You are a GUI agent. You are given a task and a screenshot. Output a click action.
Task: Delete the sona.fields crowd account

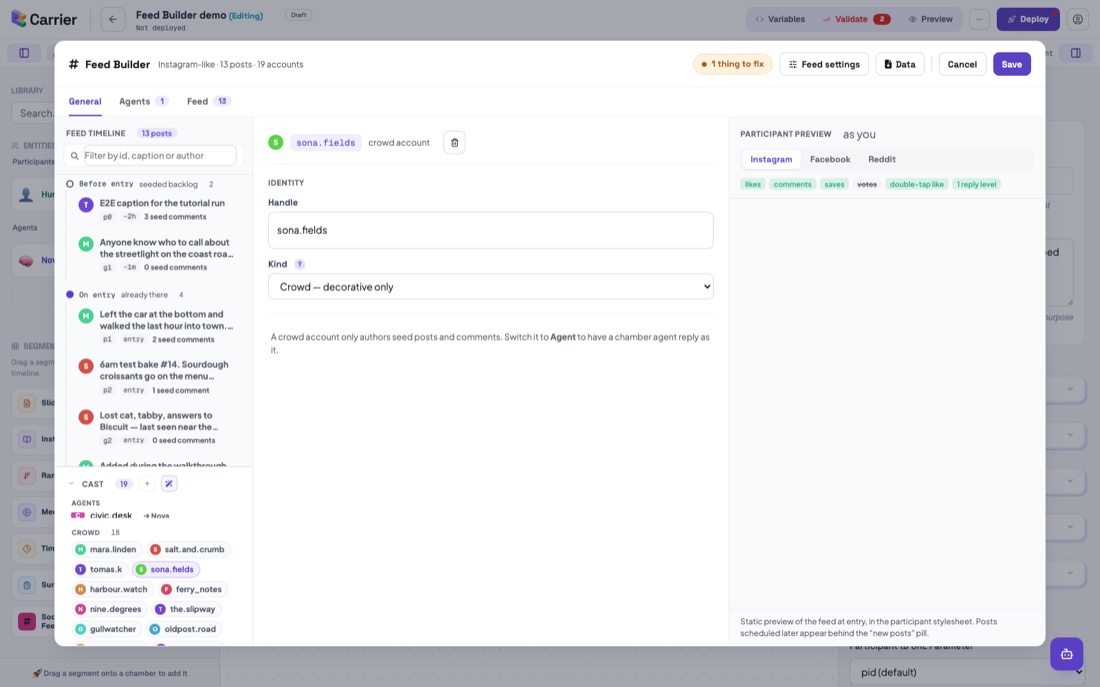(x=454, y=142)
